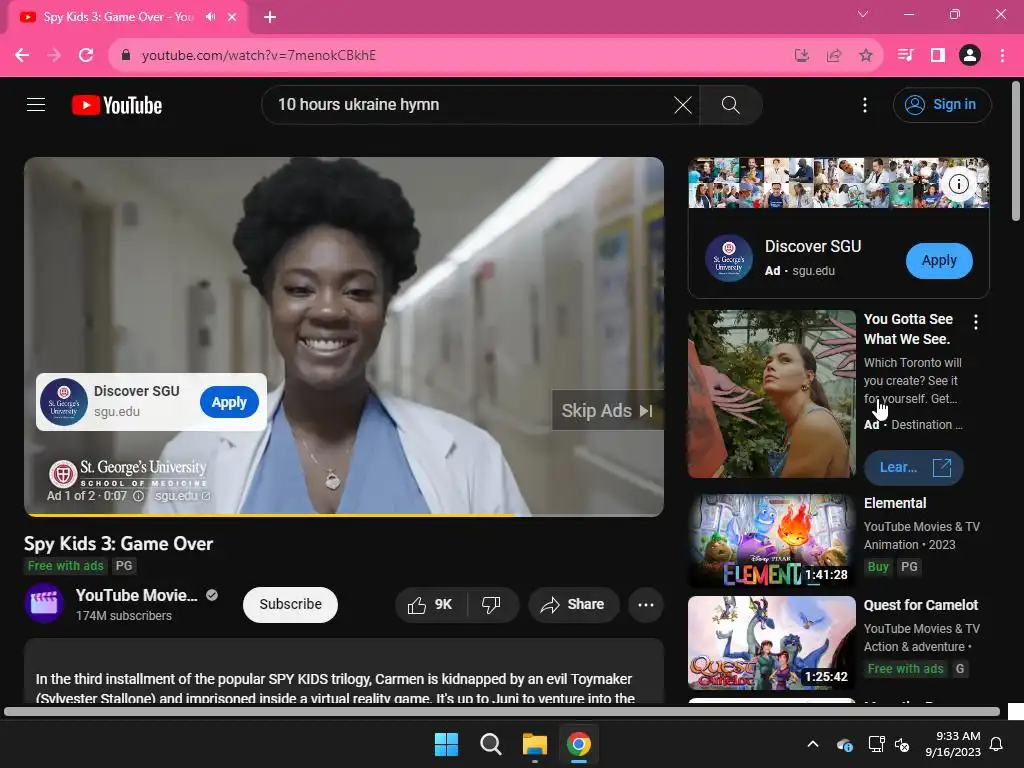This screenshot has height=768, width=1024.
Task: Open a new Chrome tab
Action: 270,17
